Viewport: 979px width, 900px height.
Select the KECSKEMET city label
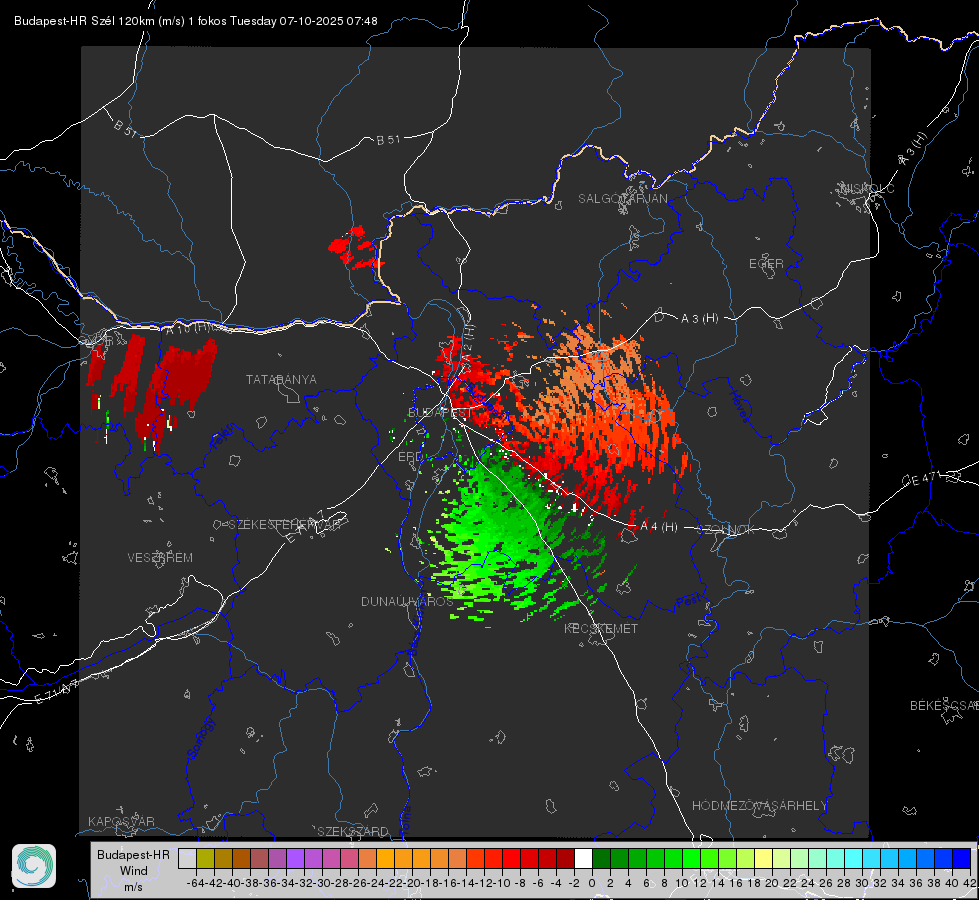[601, 628]
